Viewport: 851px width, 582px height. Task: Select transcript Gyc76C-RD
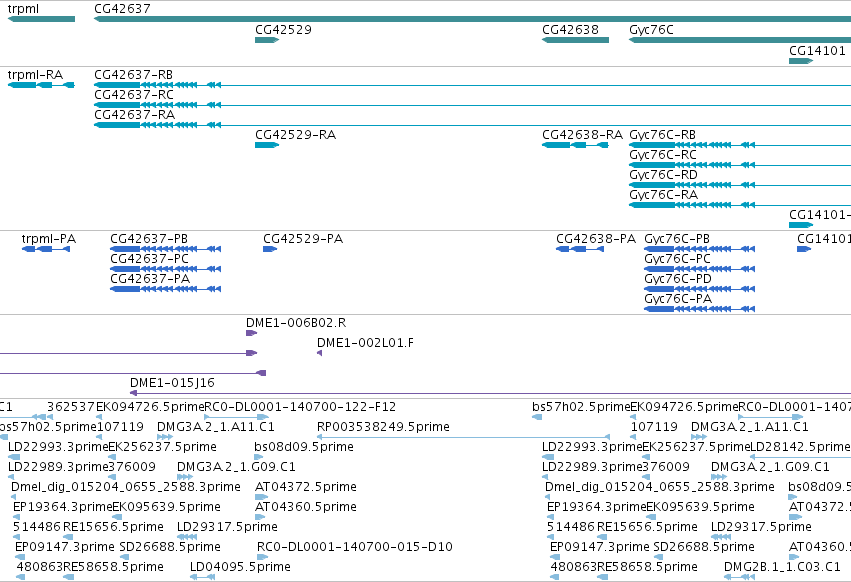663,175
